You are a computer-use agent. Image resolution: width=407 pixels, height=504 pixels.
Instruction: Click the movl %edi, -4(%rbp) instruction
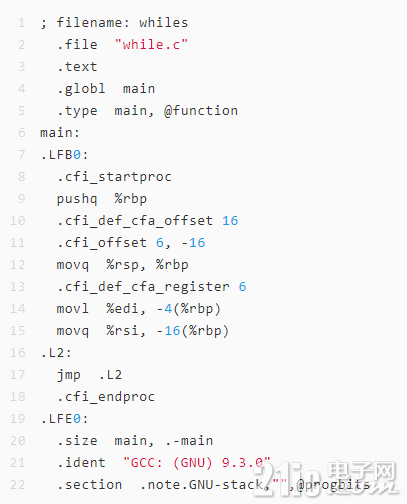138,309
